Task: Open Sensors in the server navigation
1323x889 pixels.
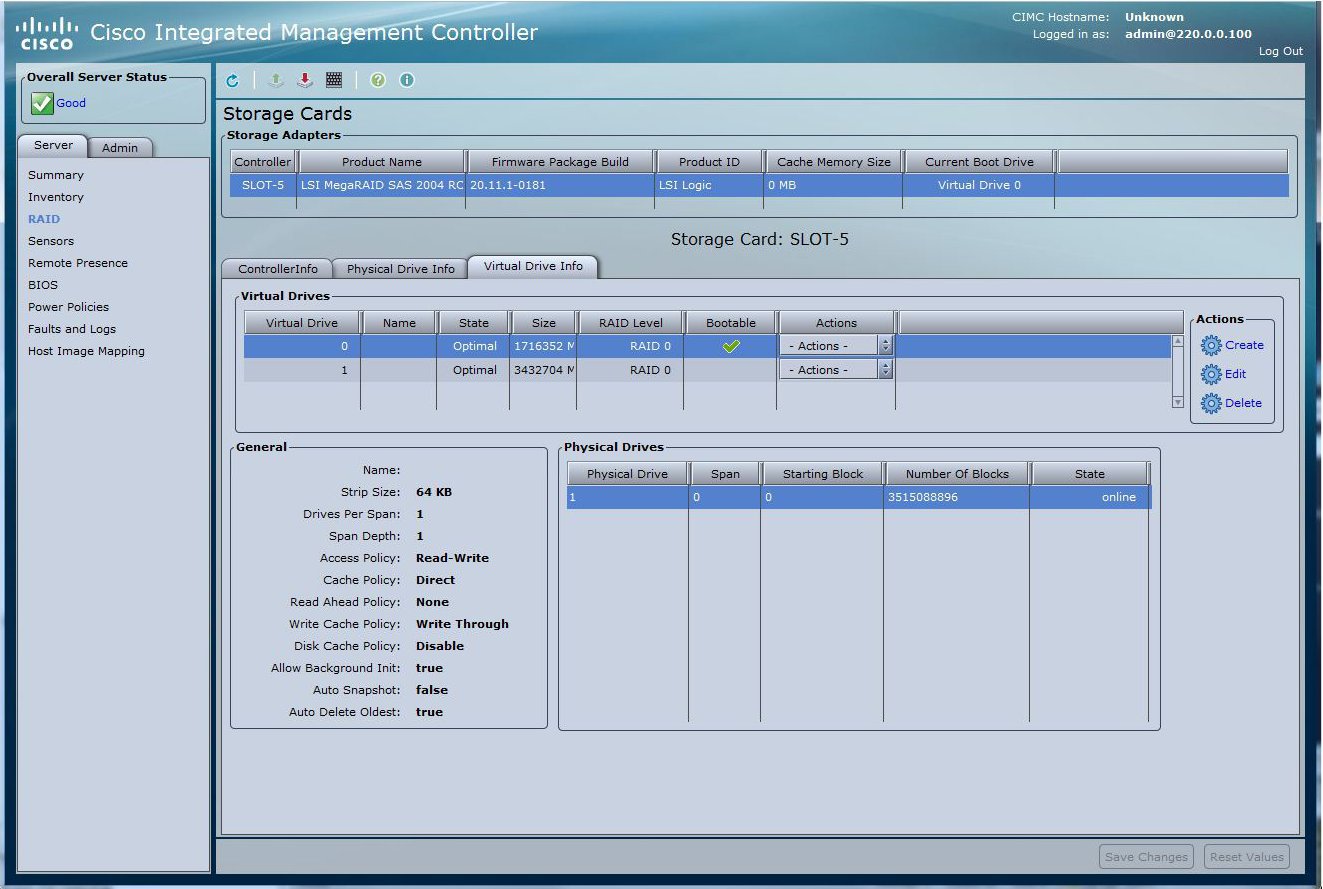Action: [x=51, y=241]
